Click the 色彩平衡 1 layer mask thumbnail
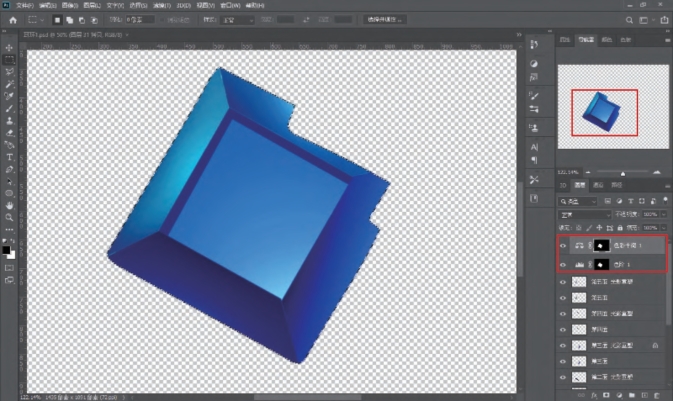 click(601, 246)
